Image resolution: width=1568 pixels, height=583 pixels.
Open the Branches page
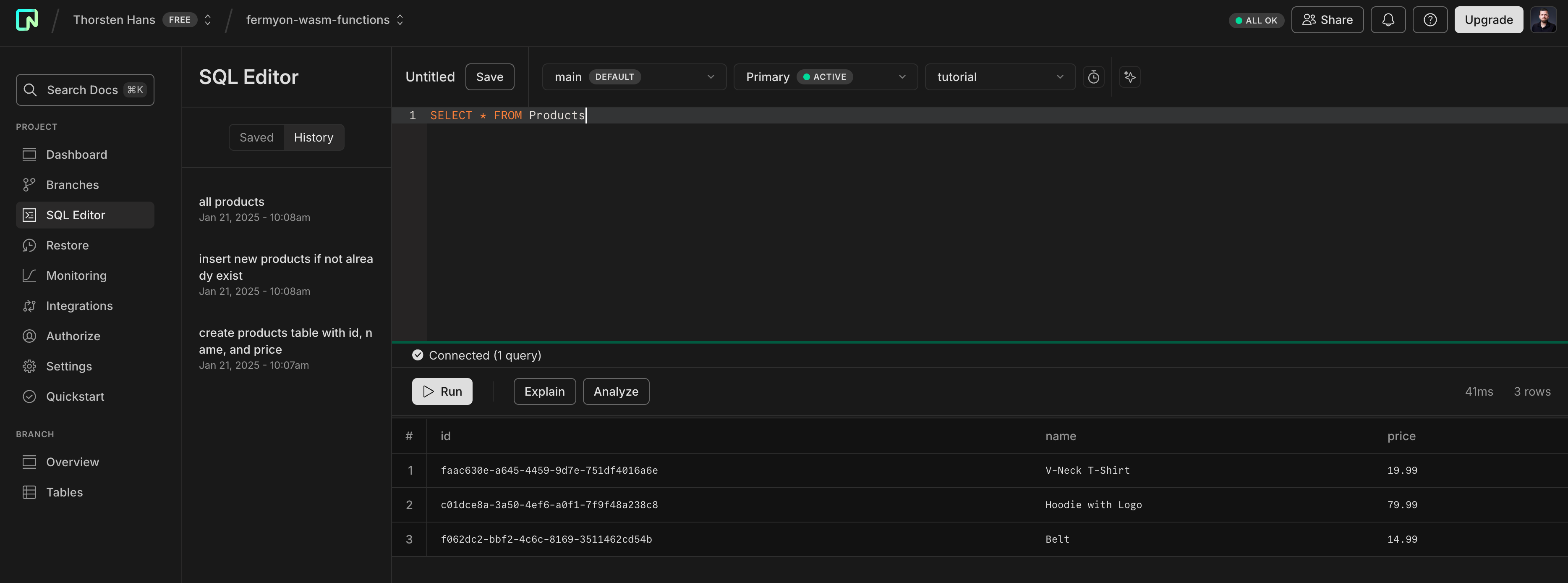[73, 184]
